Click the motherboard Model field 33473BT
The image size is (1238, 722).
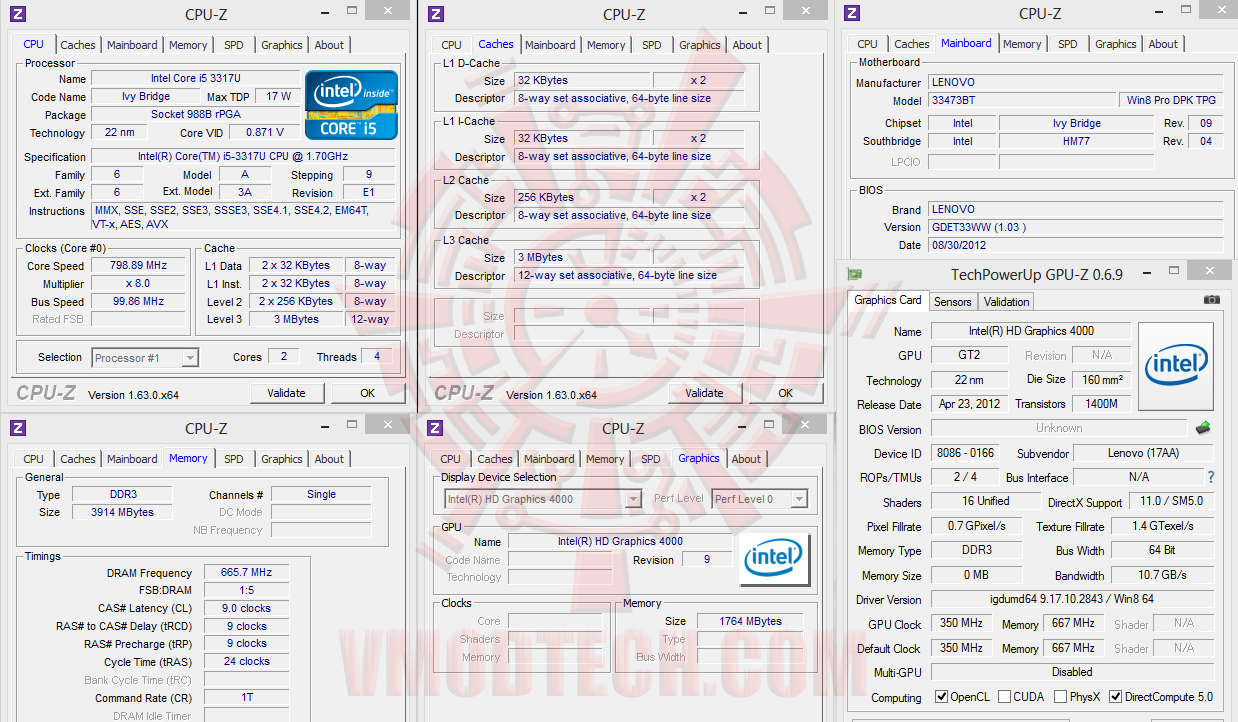1022,101
